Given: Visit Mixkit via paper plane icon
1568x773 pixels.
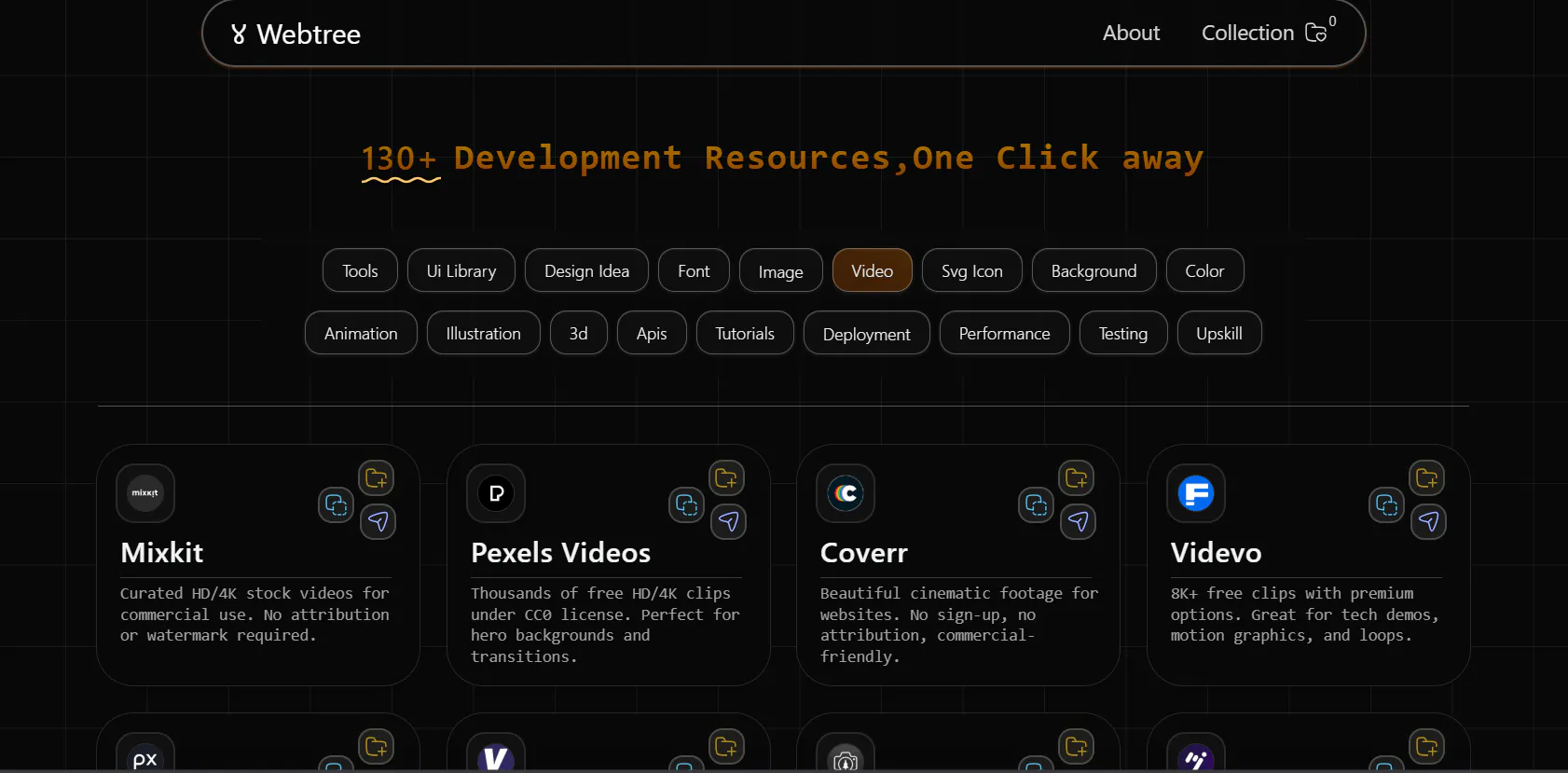Looking at the screenshot, I should [378, 521].
